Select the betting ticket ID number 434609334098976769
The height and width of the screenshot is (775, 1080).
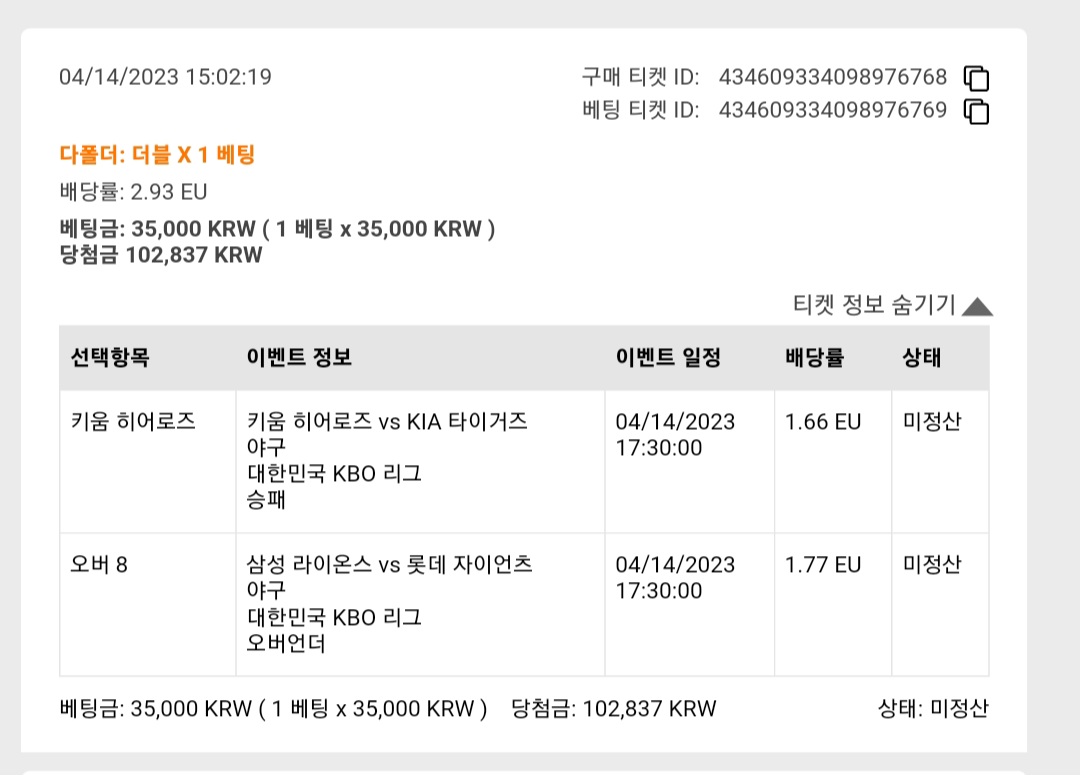(833, 110)
